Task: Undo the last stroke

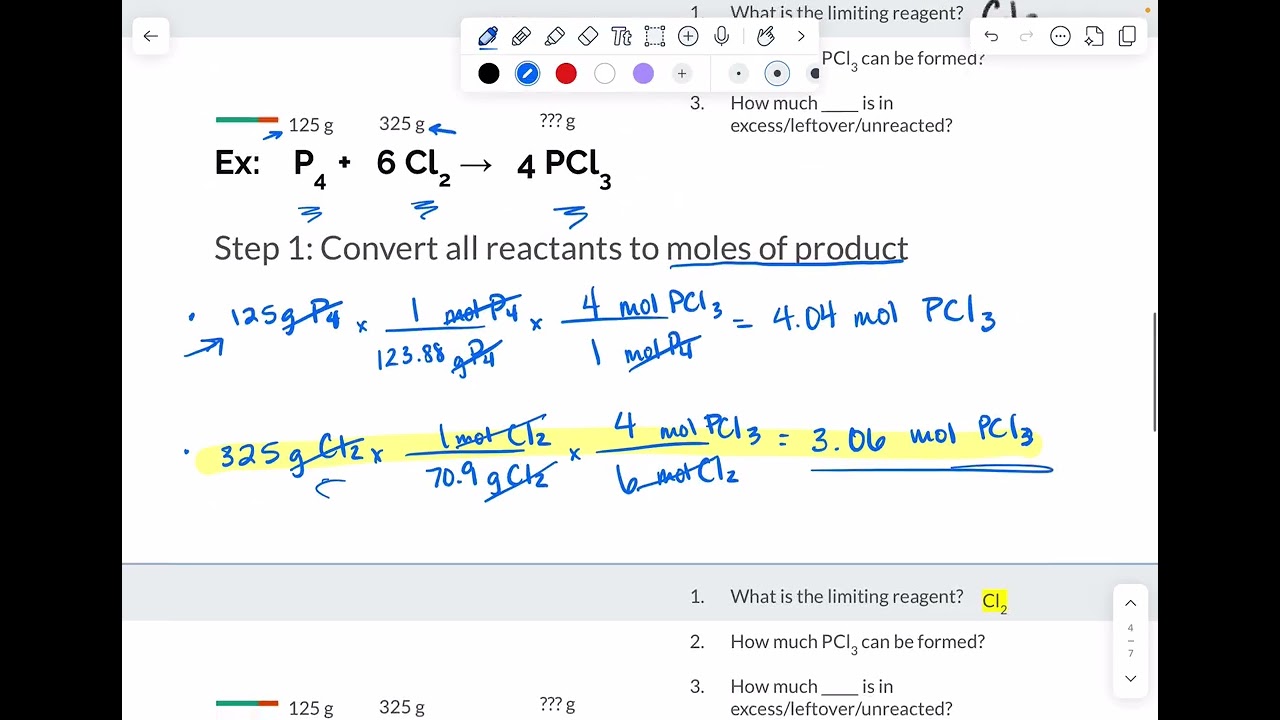Action: point(991,37)
